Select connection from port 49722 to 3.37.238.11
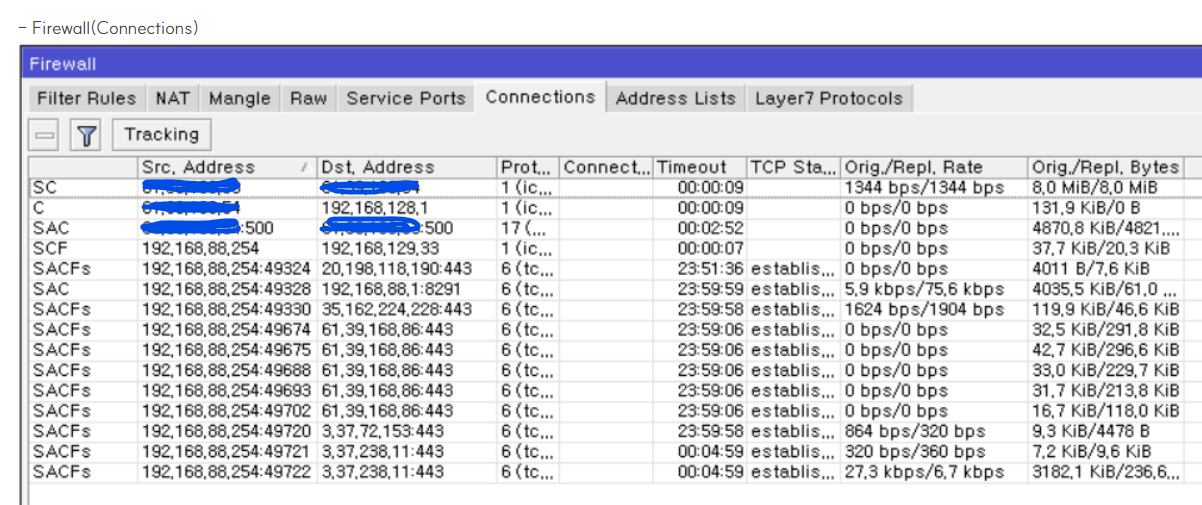 pos(605,472)
